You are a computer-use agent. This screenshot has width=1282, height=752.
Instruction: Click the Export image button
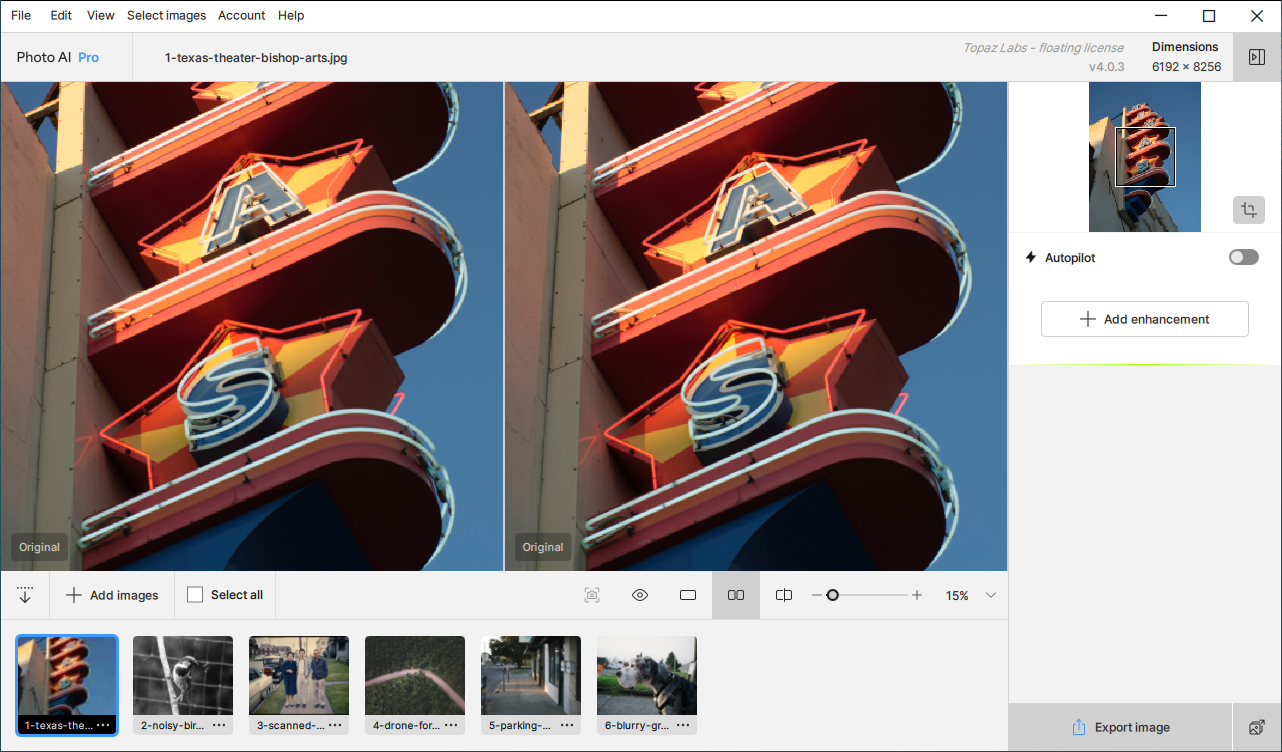click(x=1120, y=727)
